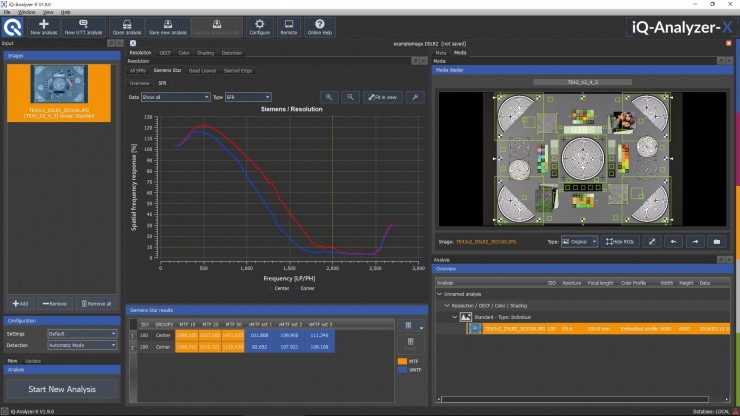Collapse the Unnamed analysis tree node
Screen dimensions: 740x416
[440, 294]
